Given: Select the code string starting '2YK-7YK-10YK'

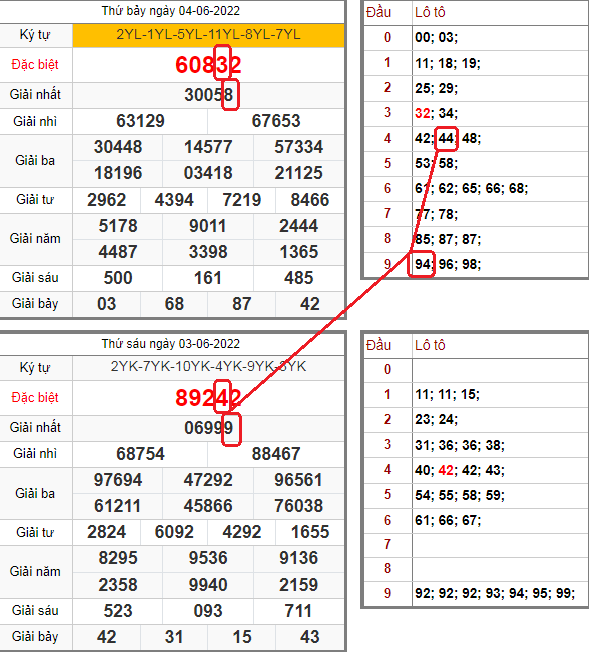Looking at the screenshot, I should [x=208, y=366].
